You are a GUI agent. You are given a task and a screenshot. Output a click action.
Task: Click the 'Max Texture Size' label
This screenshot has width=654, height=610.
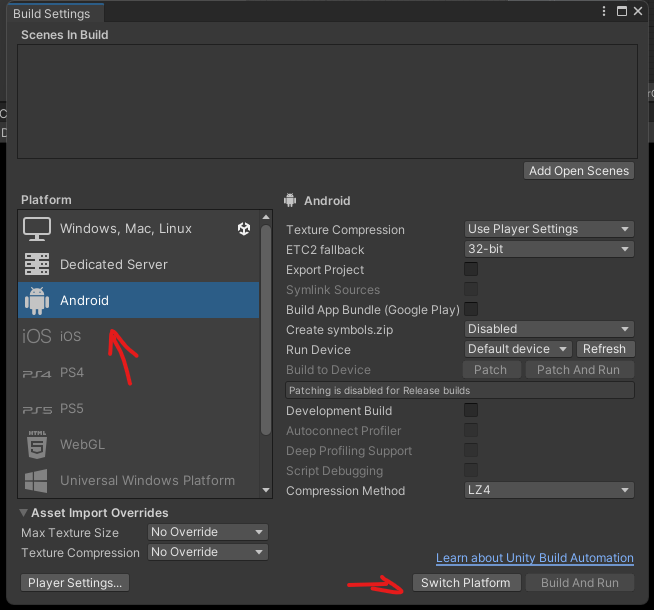coord(70,532)
